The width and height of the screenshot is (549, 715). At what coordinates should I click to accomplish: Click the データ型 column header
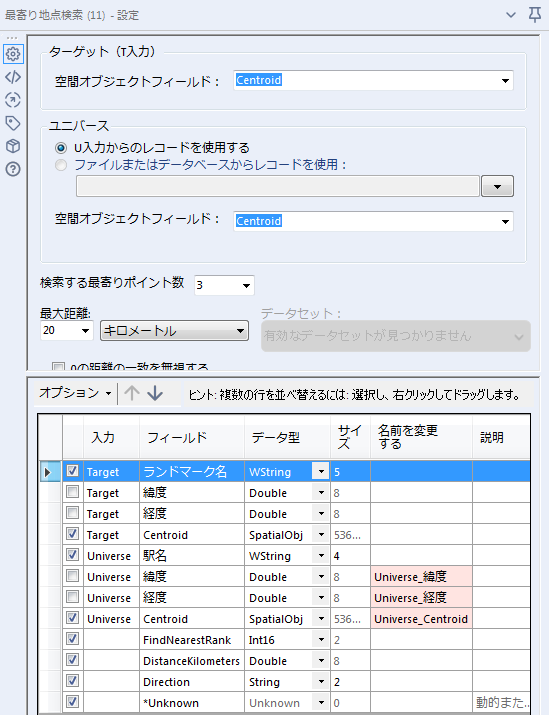click(x=287, y=436)
